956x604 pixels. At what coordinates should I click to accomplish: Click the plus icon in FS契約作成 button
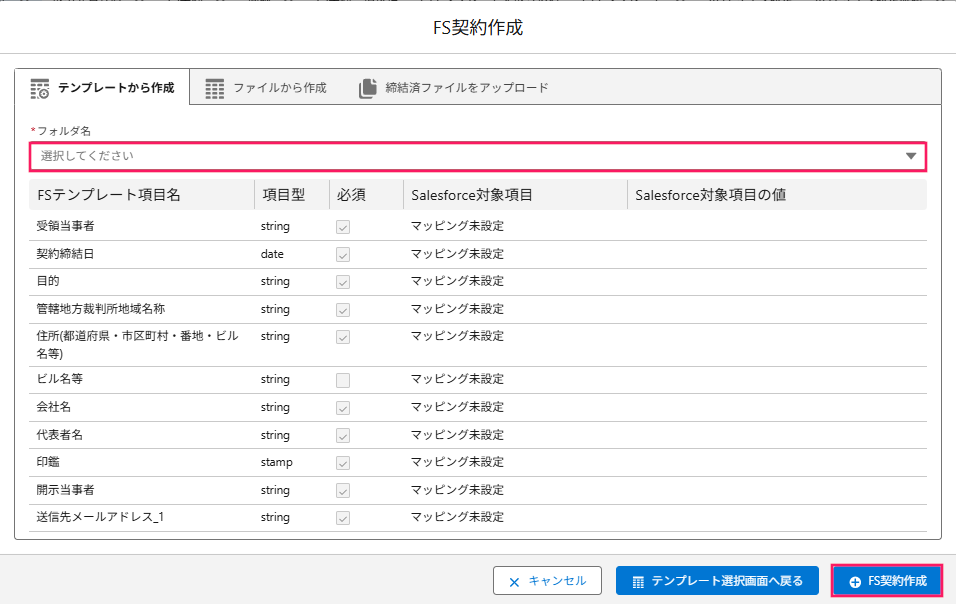coord(855,582)
